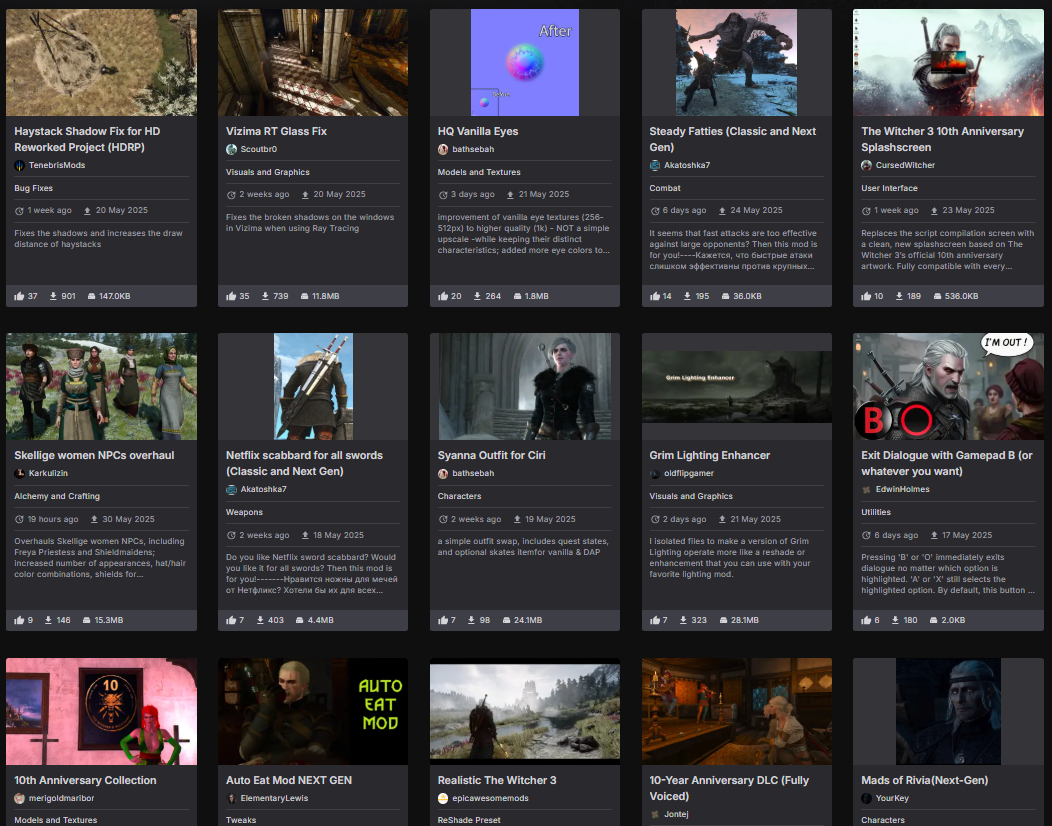Open Witcher 3 10th Anniversary Splashscreen title

(943, 139)
